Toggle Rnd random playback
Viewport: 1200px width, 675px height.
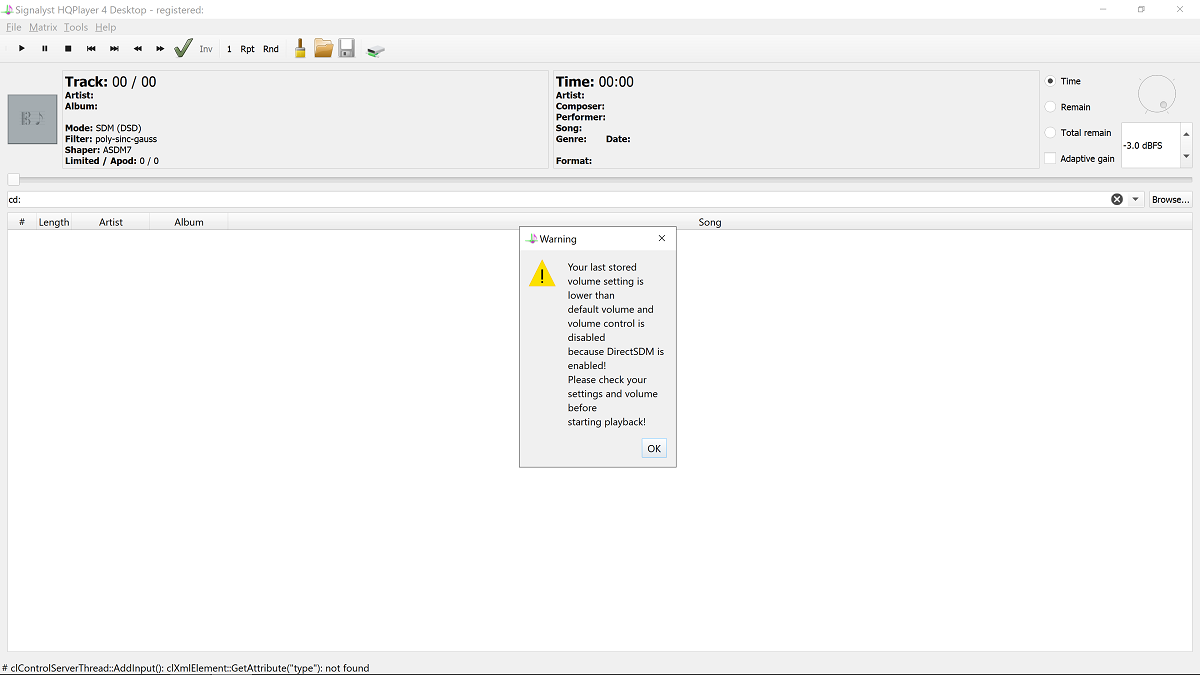271,49
